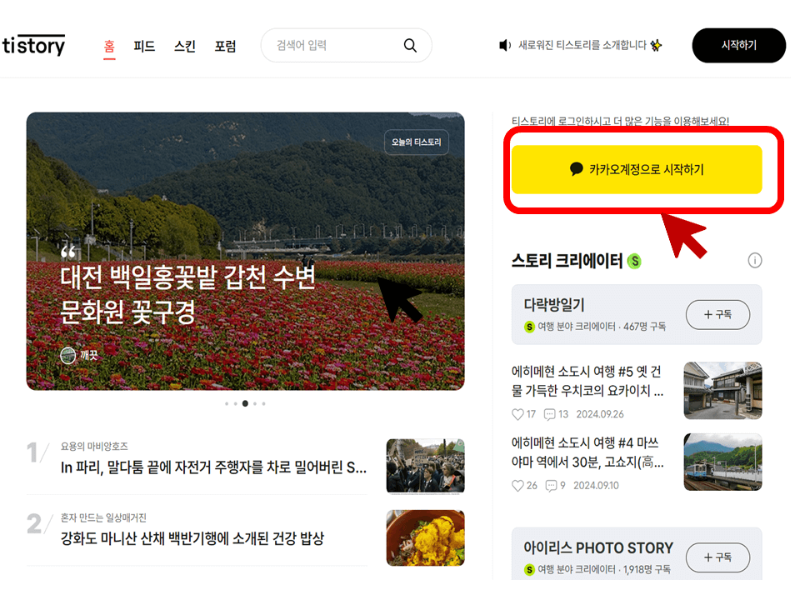Click the magnifier search icon
This screenshot has height=600, width=800.
[x=410, y=45]
